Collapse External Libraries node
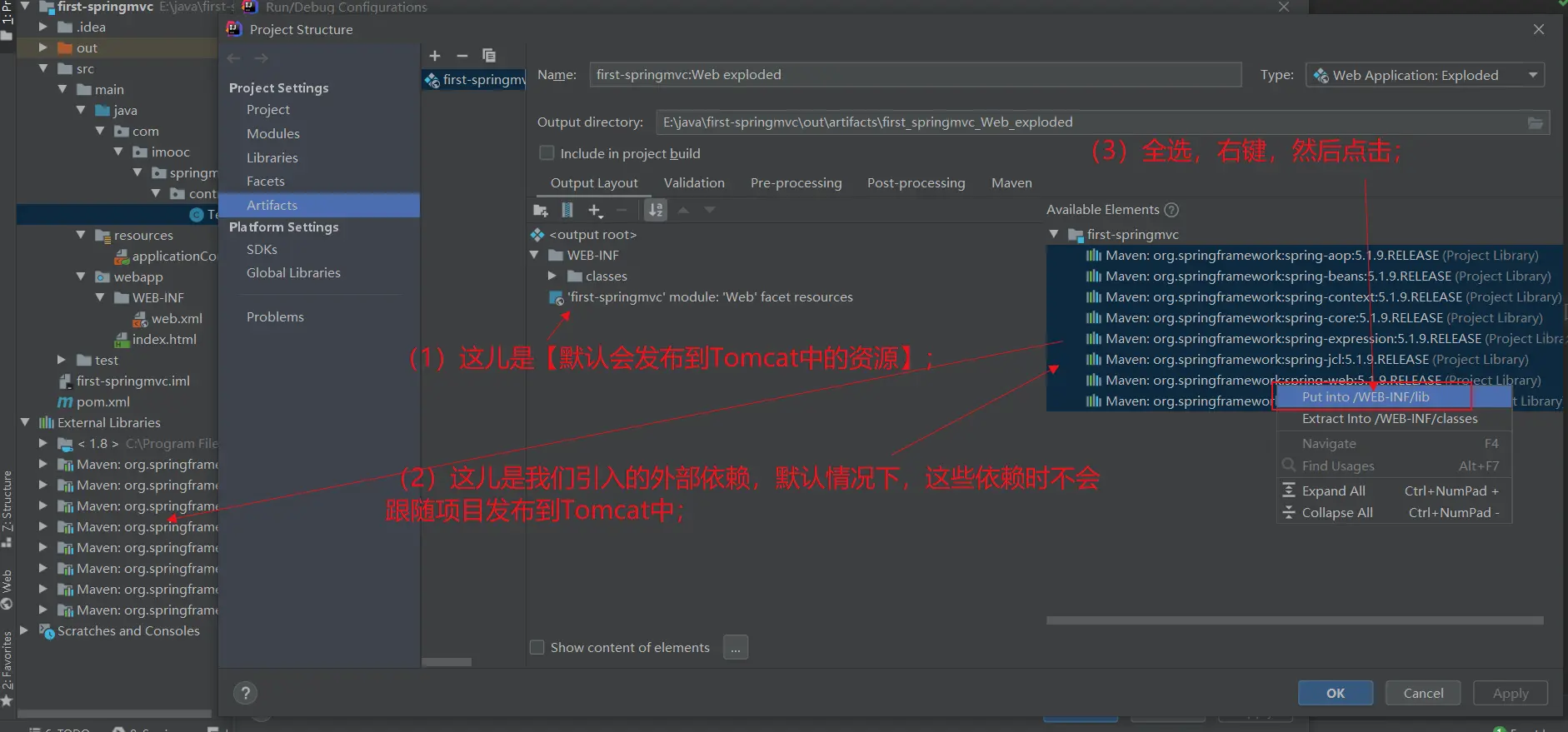1568x732 pixels. [25, 423]
